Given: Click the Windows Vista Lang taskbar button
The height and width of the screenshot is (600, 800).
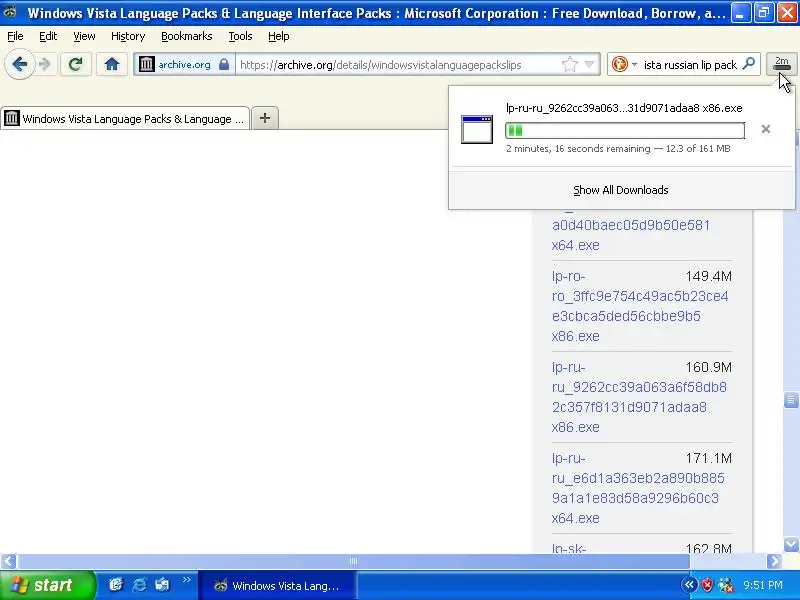Looking at the screenshot, I should pos(278,586).
